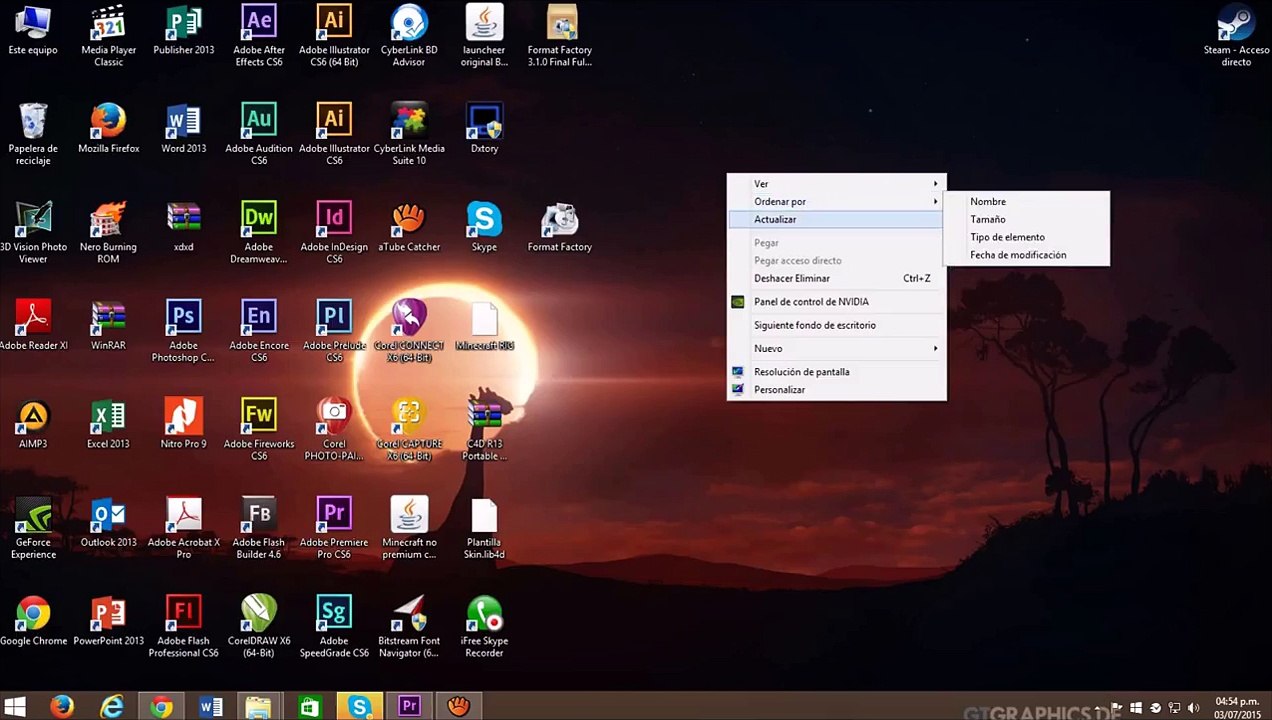Viewport: 1272px width, 720px height.
Task: Select CorelDRAW X6 (64-Bit) icon
Action: click(x=259, y=627)
